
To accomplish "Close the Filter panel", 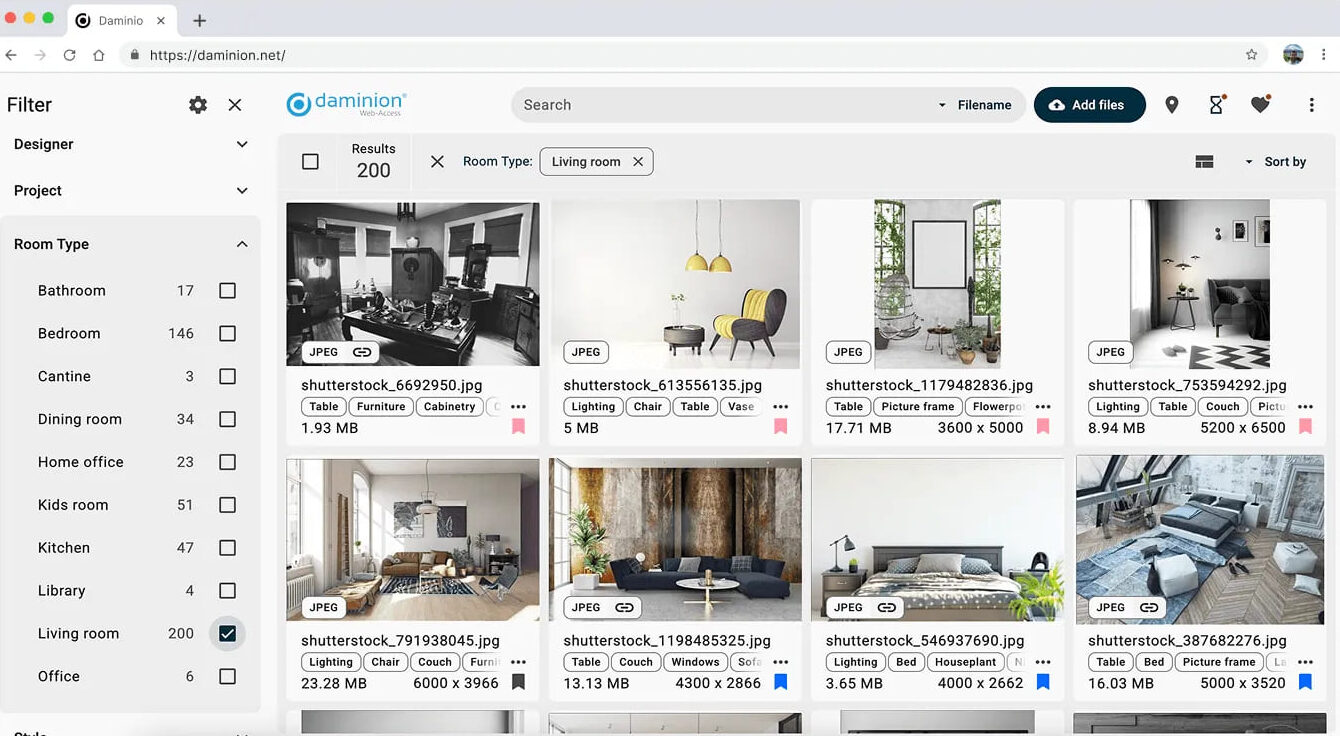I will pos(235,105).
